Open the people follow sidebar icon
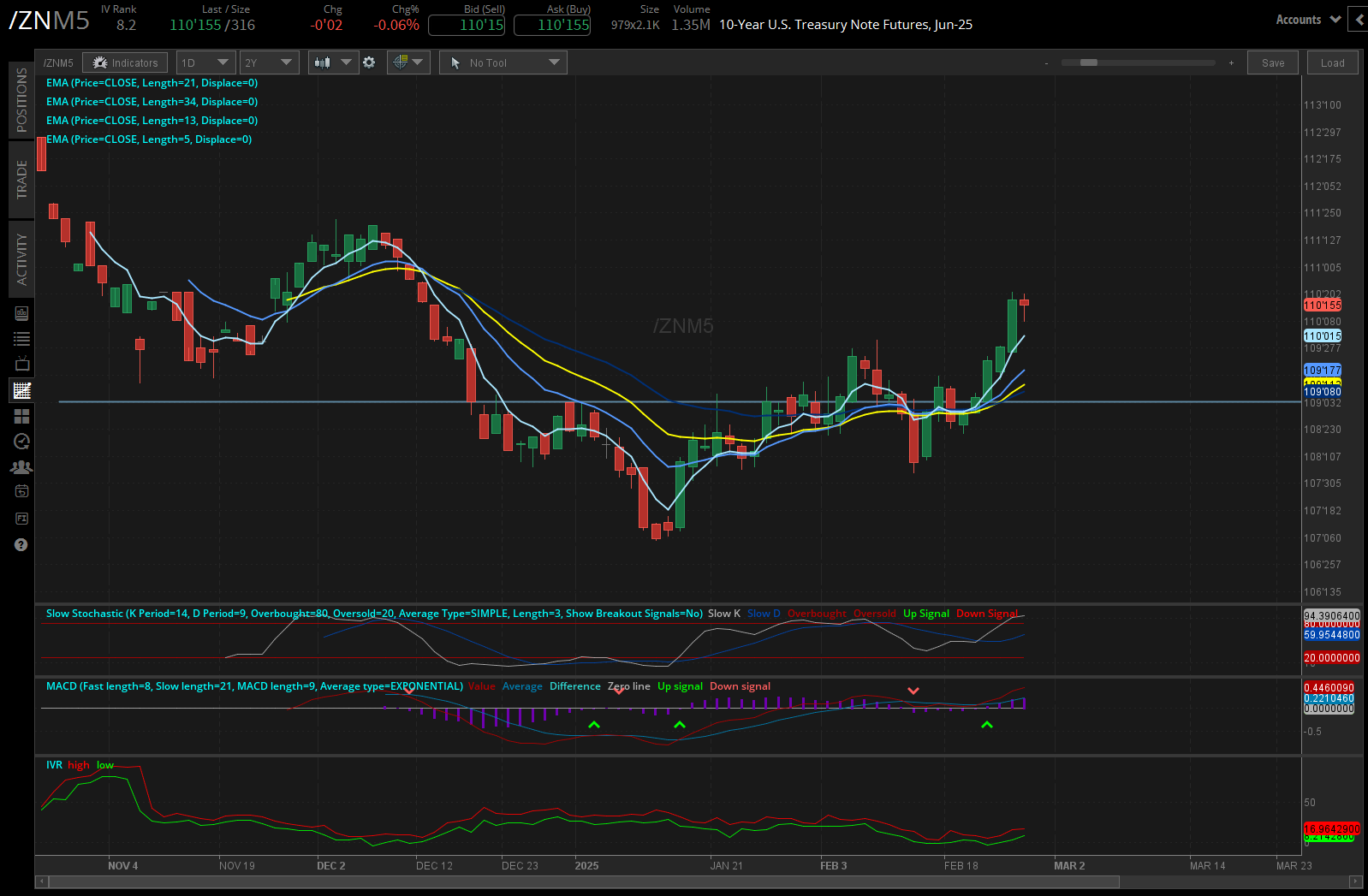 pyautogui.click(x=21, y=467)
